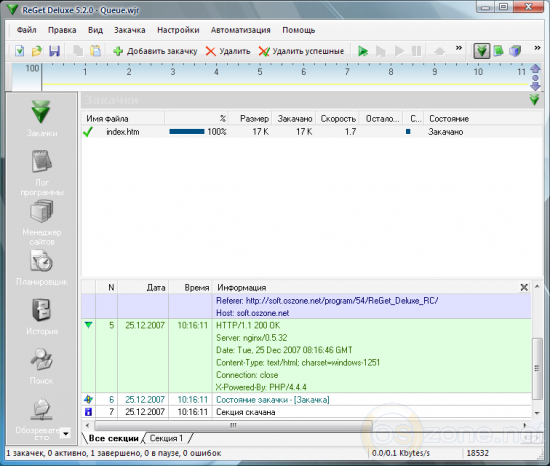
Task: Switch to Секция 1 tab
Action: (x=166, y=438)
